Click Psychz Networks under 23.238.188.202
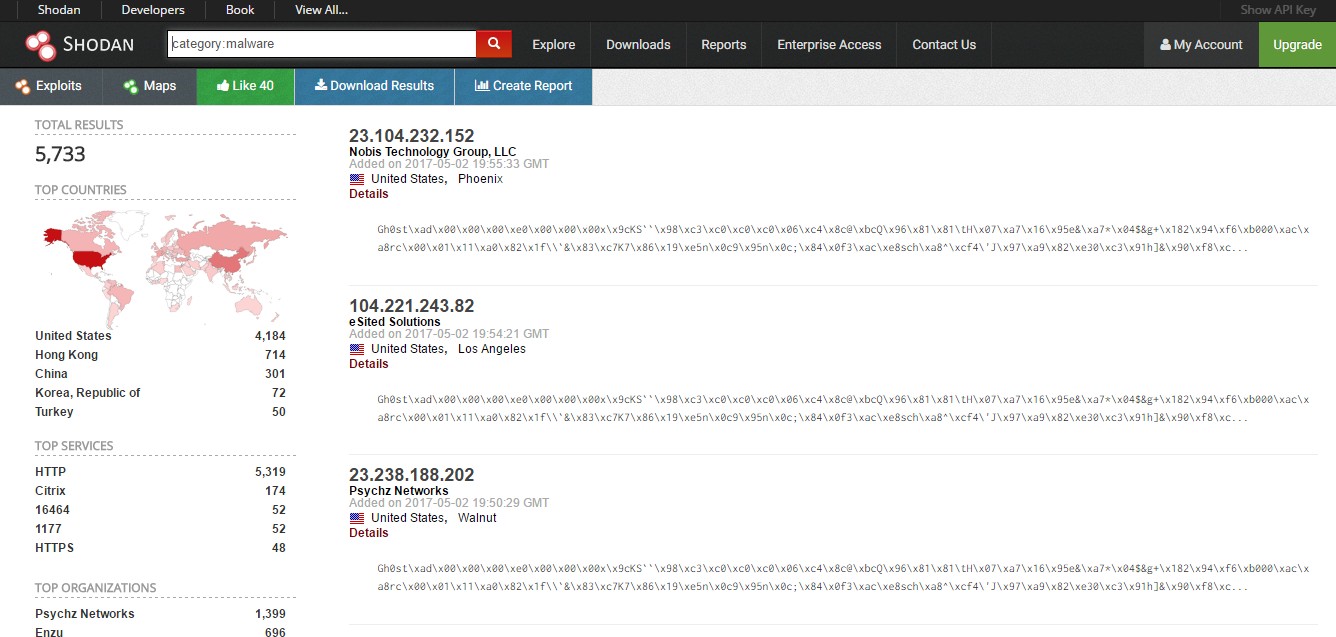 tap(399, 491)
